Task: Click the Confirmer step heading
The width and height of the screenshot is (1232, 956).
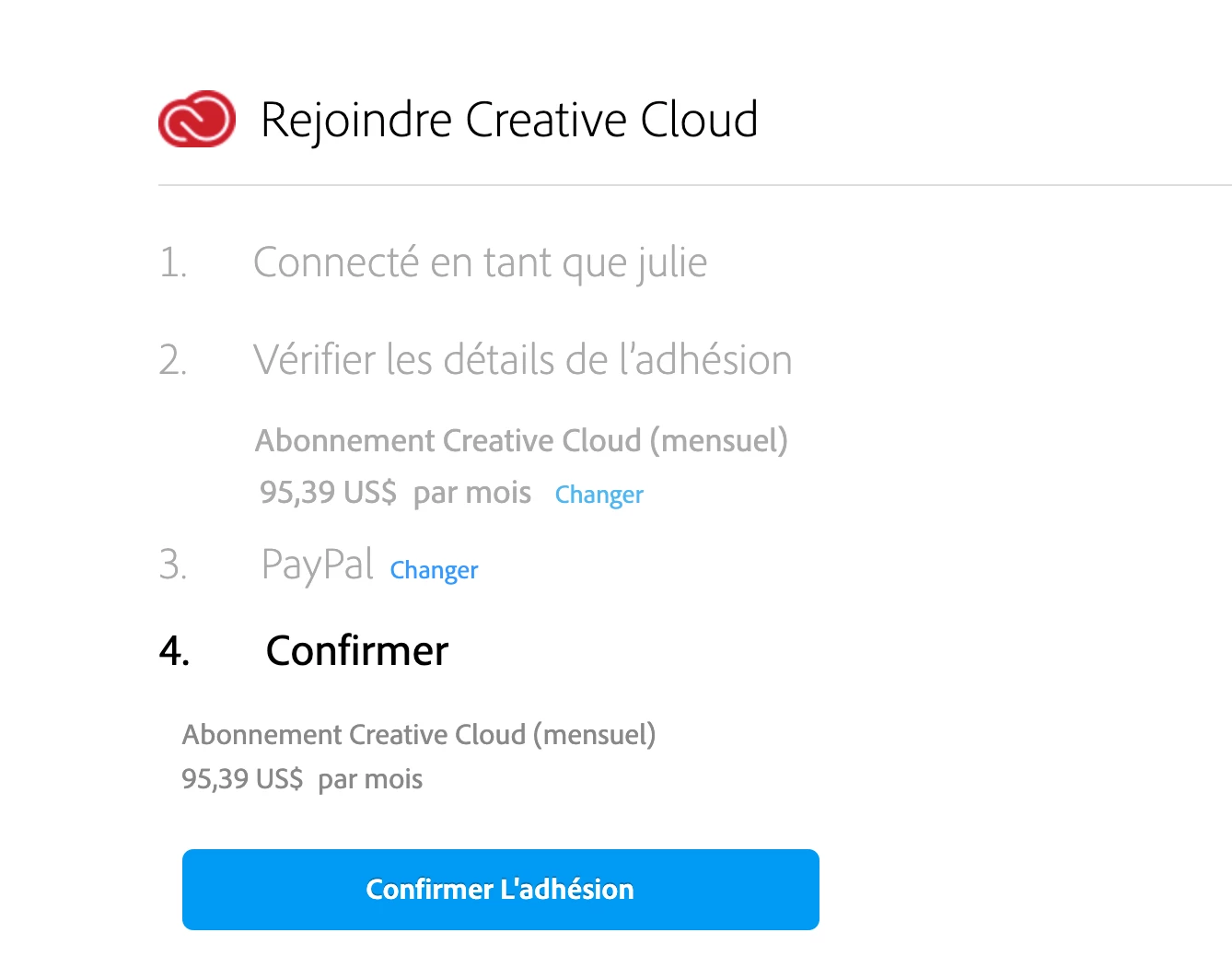Action: pyautogui.click(x=357, y=651)
